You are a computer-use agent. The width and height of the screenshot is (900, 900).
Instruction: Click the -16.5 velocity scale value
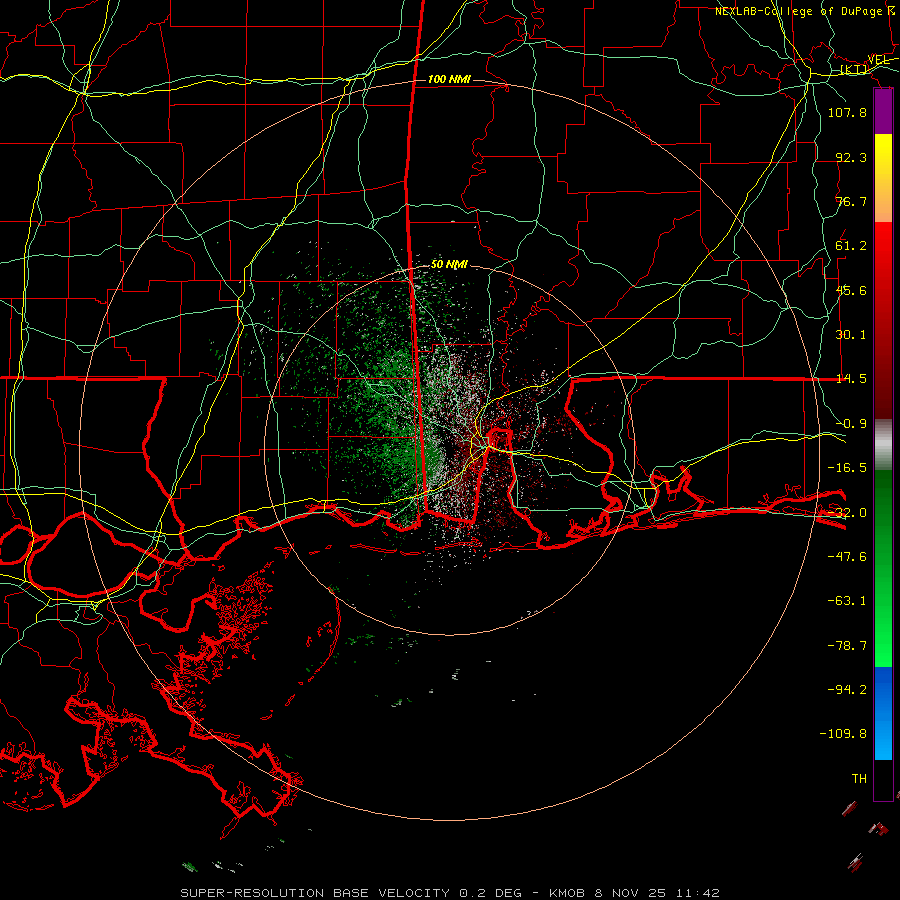[x=847, y=468]
